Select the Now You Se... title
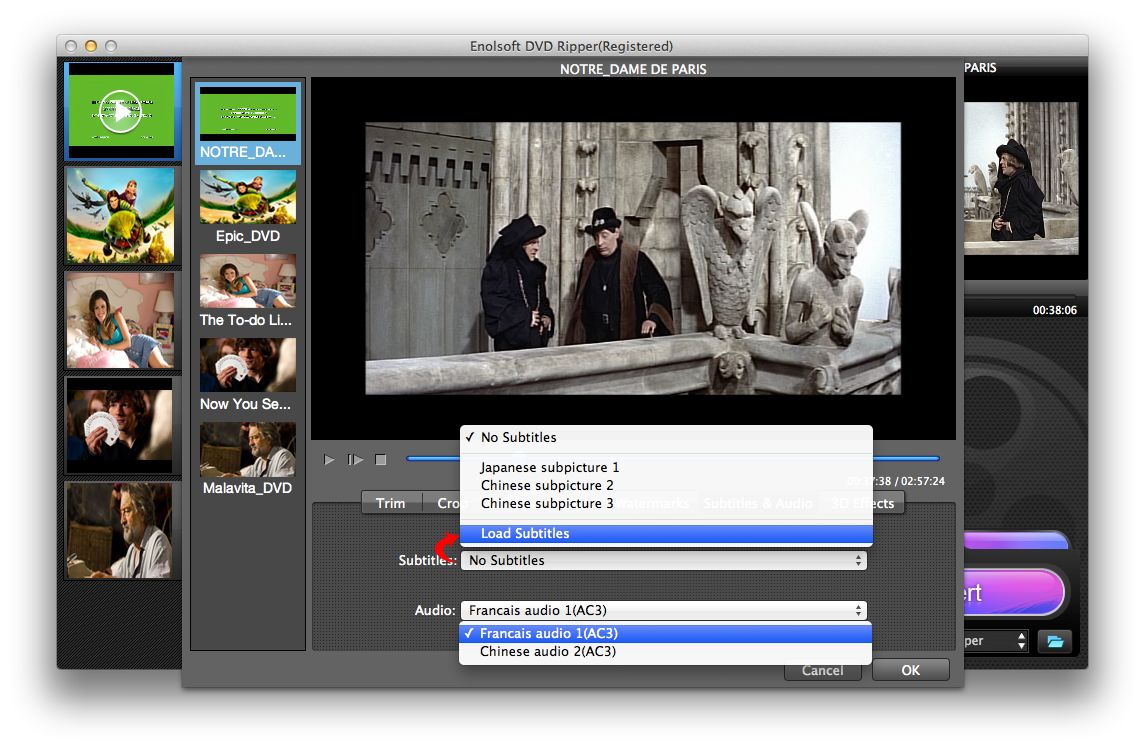Viewport: 1145px width, 748px height. [x=248, y=375]
